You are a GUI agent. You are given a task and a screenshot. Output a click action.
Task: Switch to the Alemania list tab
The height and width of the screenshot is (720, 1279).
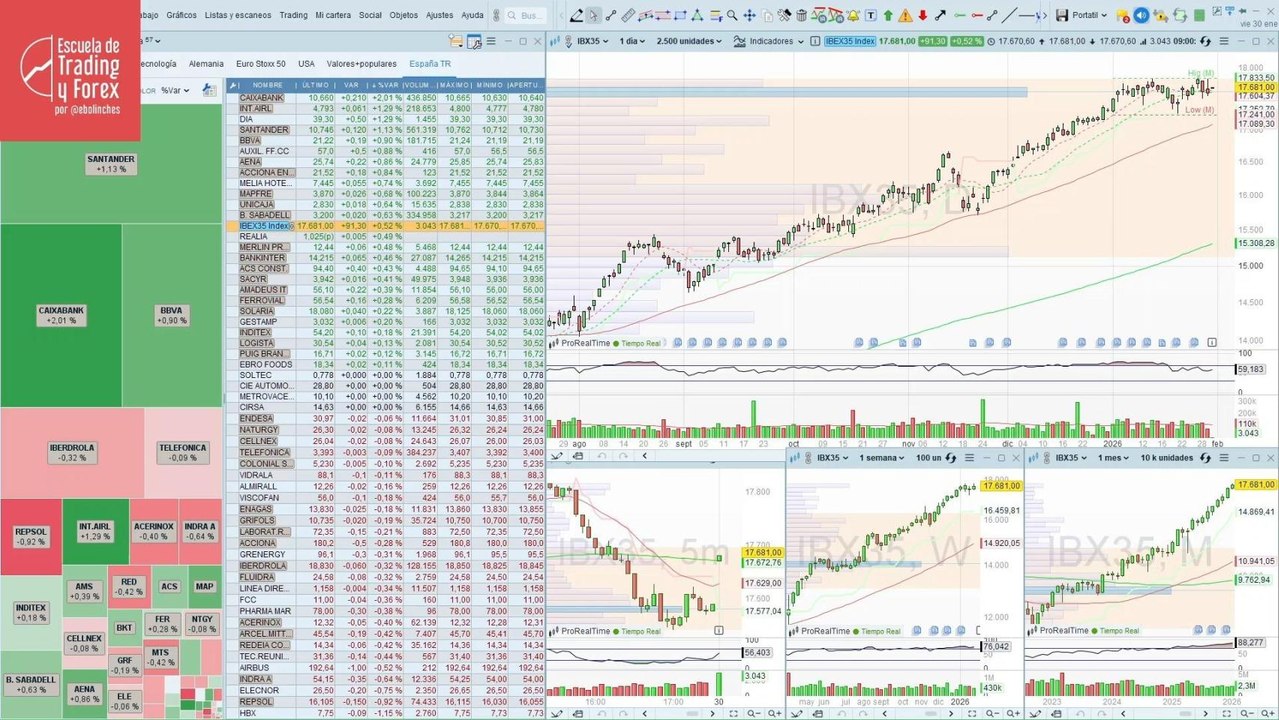pos(206,63)
